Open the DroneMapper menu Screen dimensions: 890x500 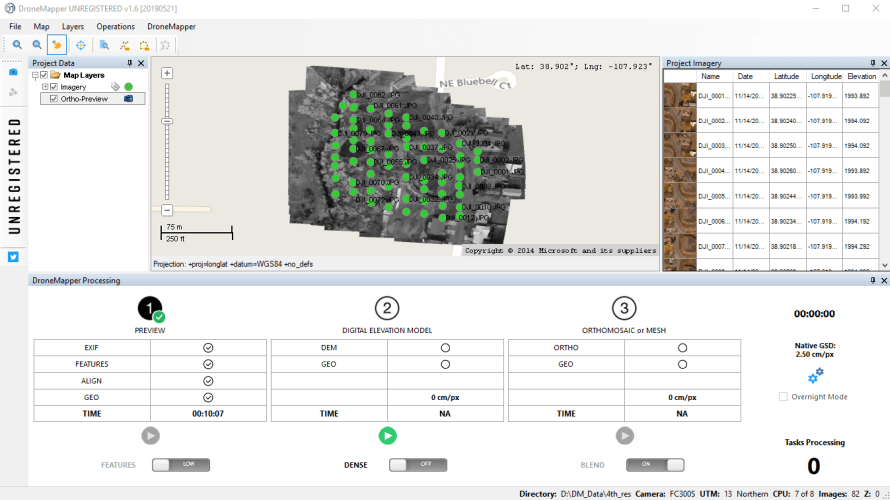[171, 27]
